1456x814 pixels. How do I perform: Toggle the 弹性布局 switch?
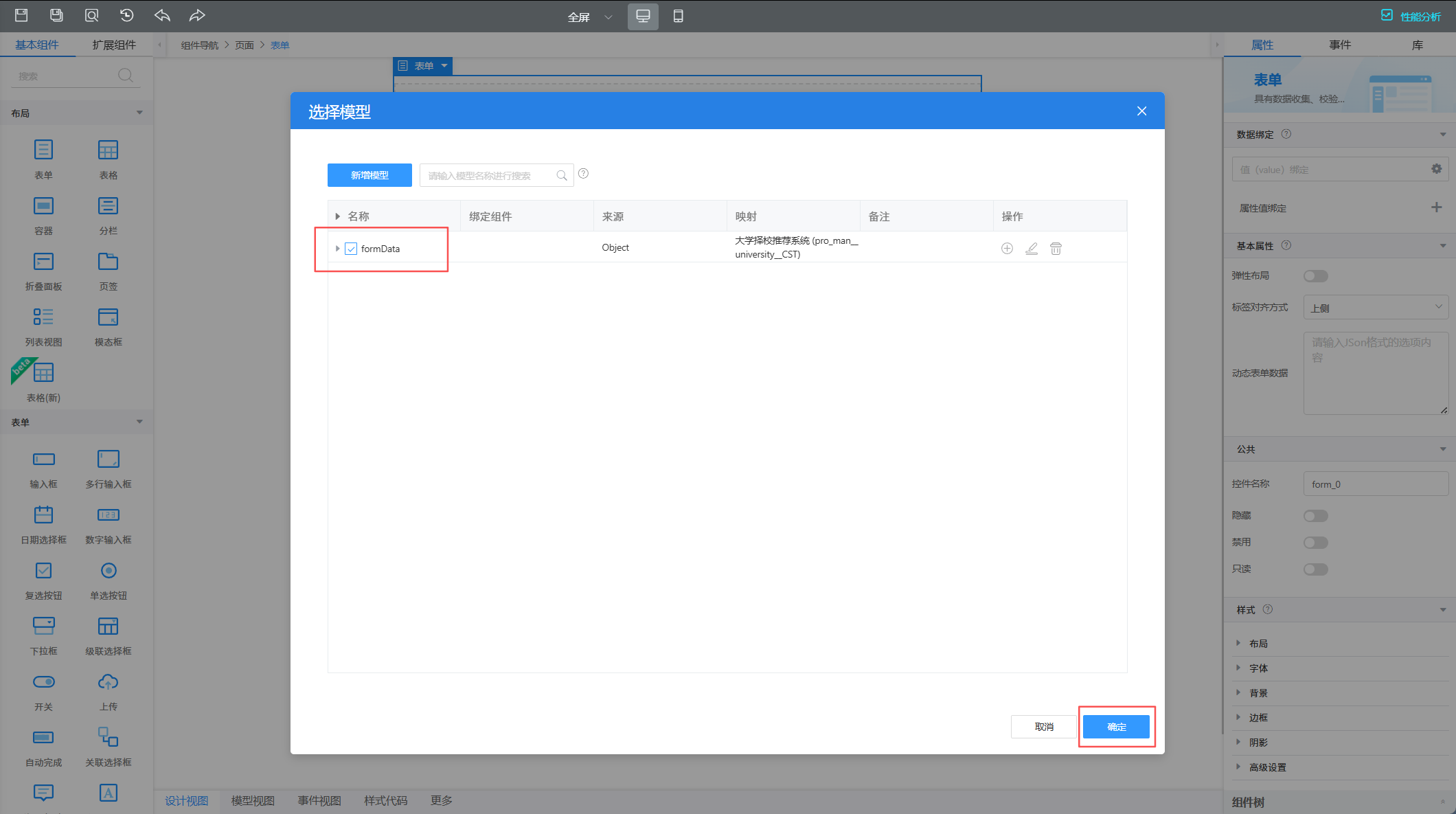[1315, 276]
